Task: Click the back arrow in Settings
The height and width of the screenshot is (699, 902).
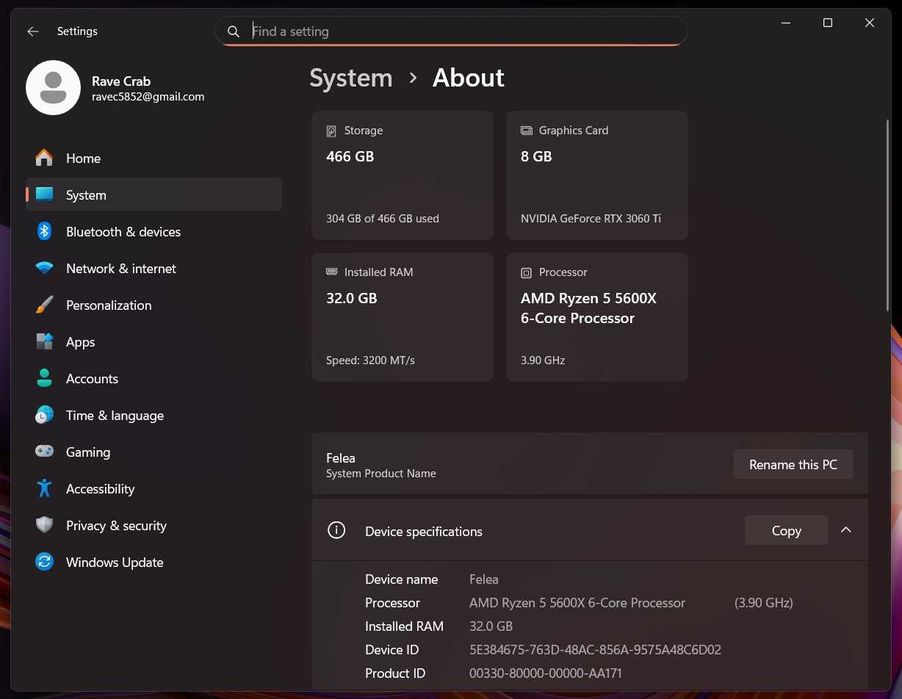Action: pos(33,31)
